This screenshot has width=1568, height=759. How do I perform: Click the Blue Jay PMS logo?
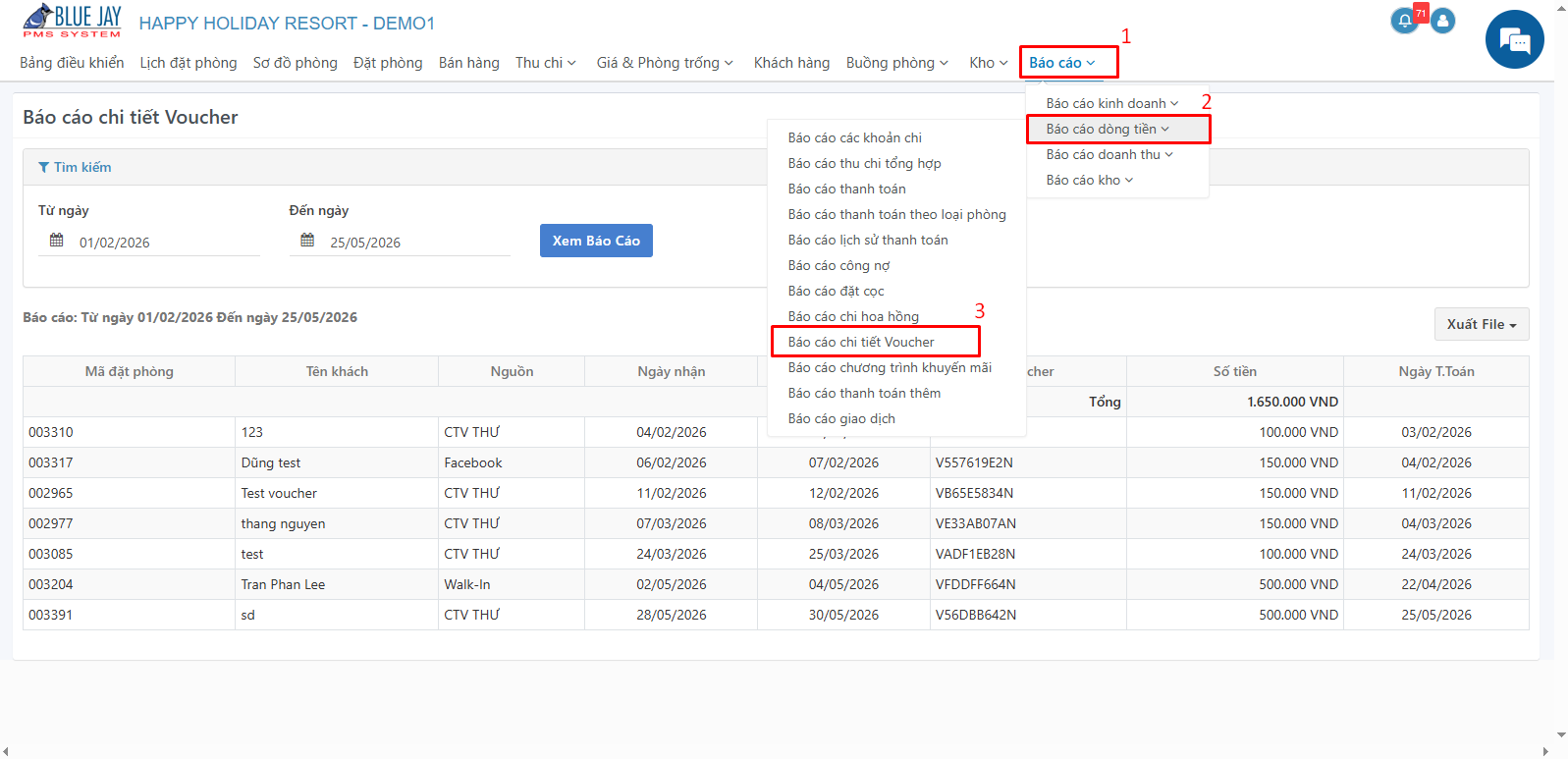pos(72,22)
